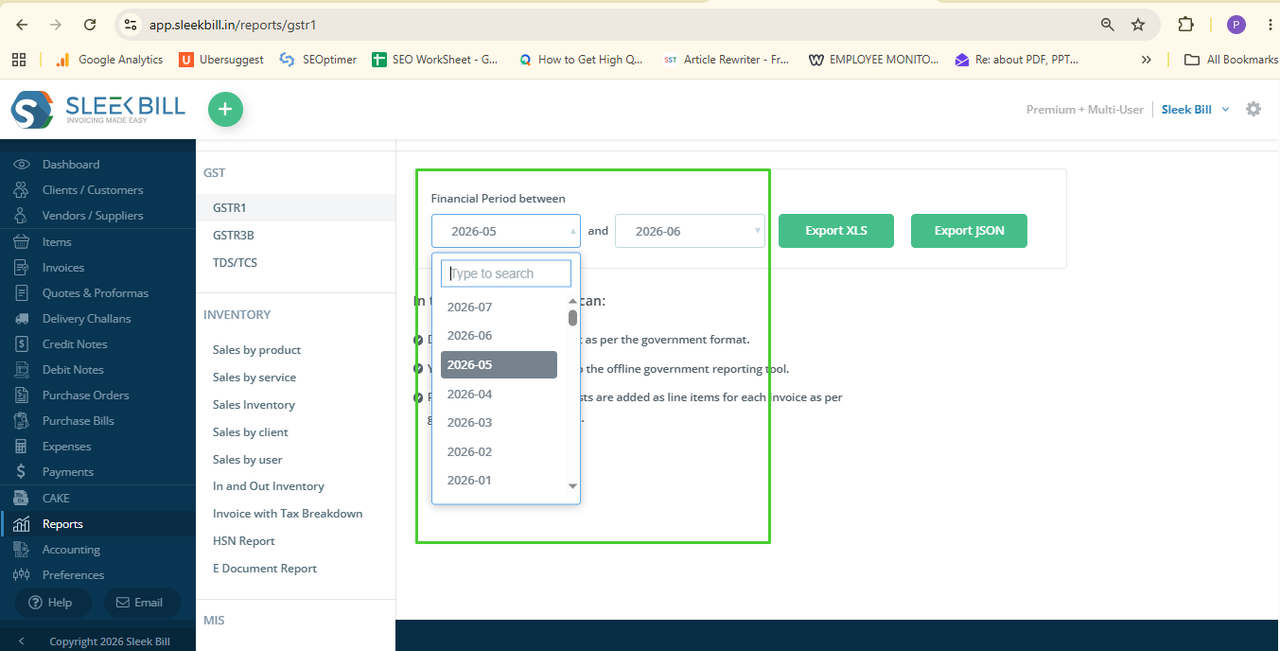Click the Help button

click(x=52, y=602)
